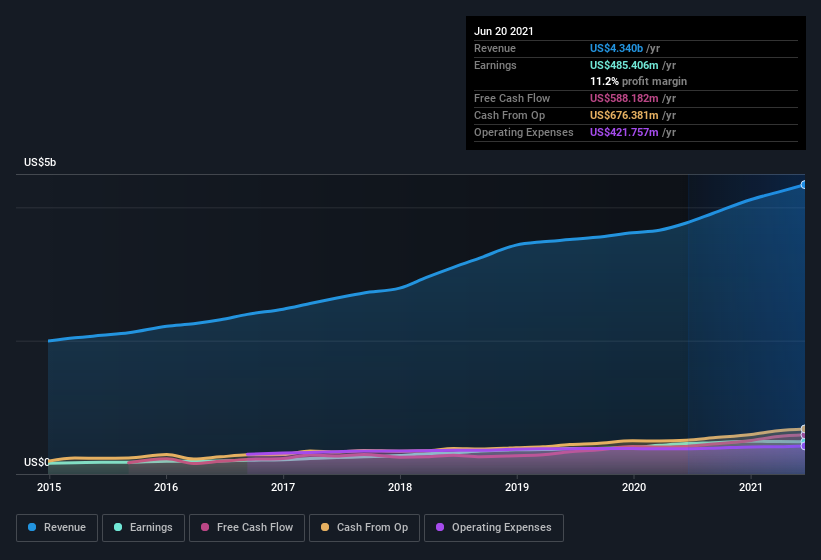Click the US$588.182m free cash flow value
Viewport: 821px width, 560px height.
point(624,98)
